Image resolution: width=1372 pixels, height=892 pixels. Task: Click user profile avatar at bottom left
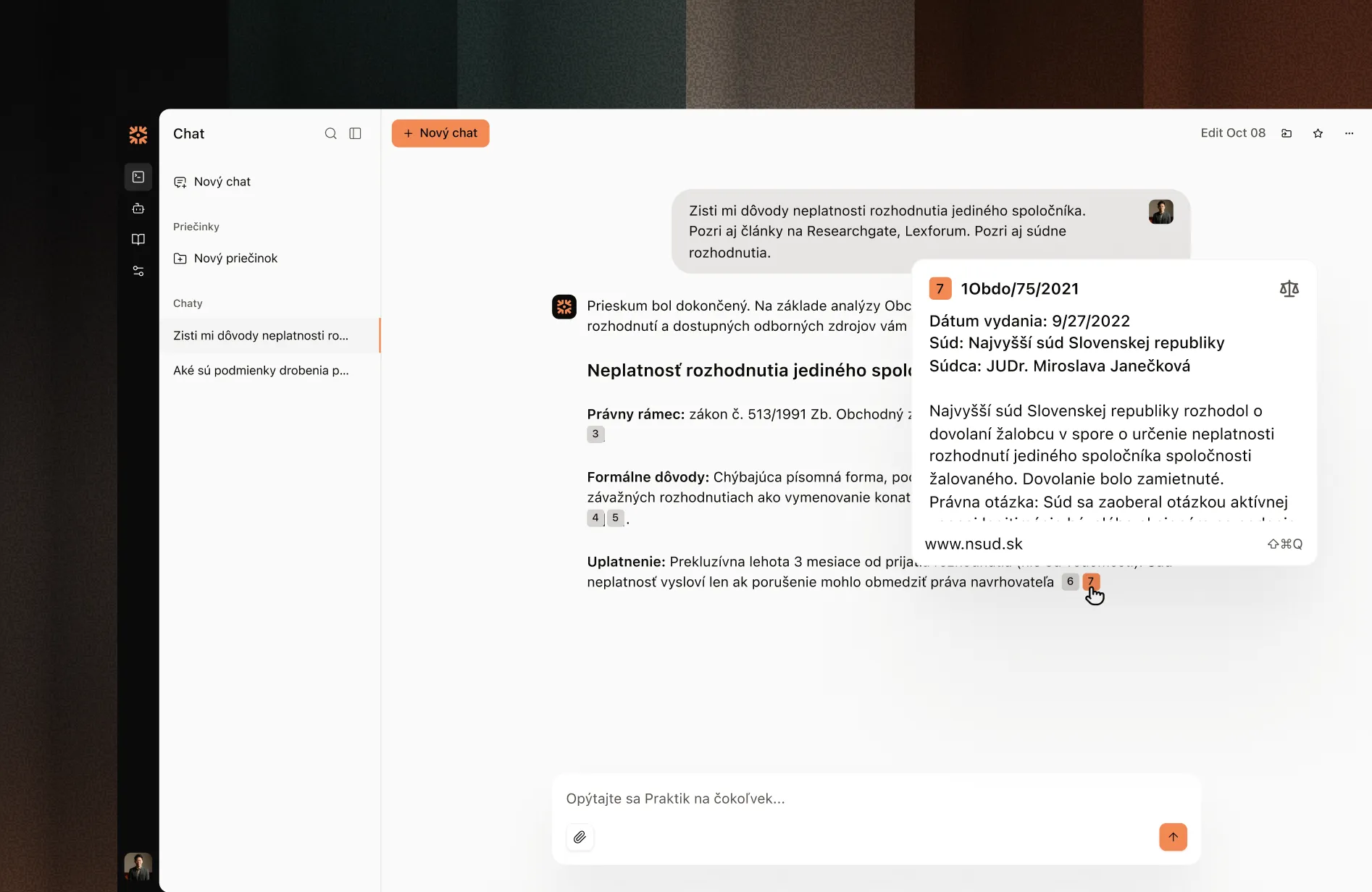click(x=138, y=866)
